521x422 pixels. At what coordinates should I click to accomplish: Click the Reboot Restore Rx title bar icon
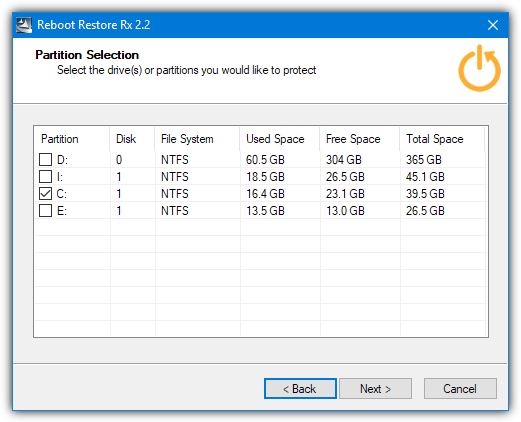click(24, 25)
